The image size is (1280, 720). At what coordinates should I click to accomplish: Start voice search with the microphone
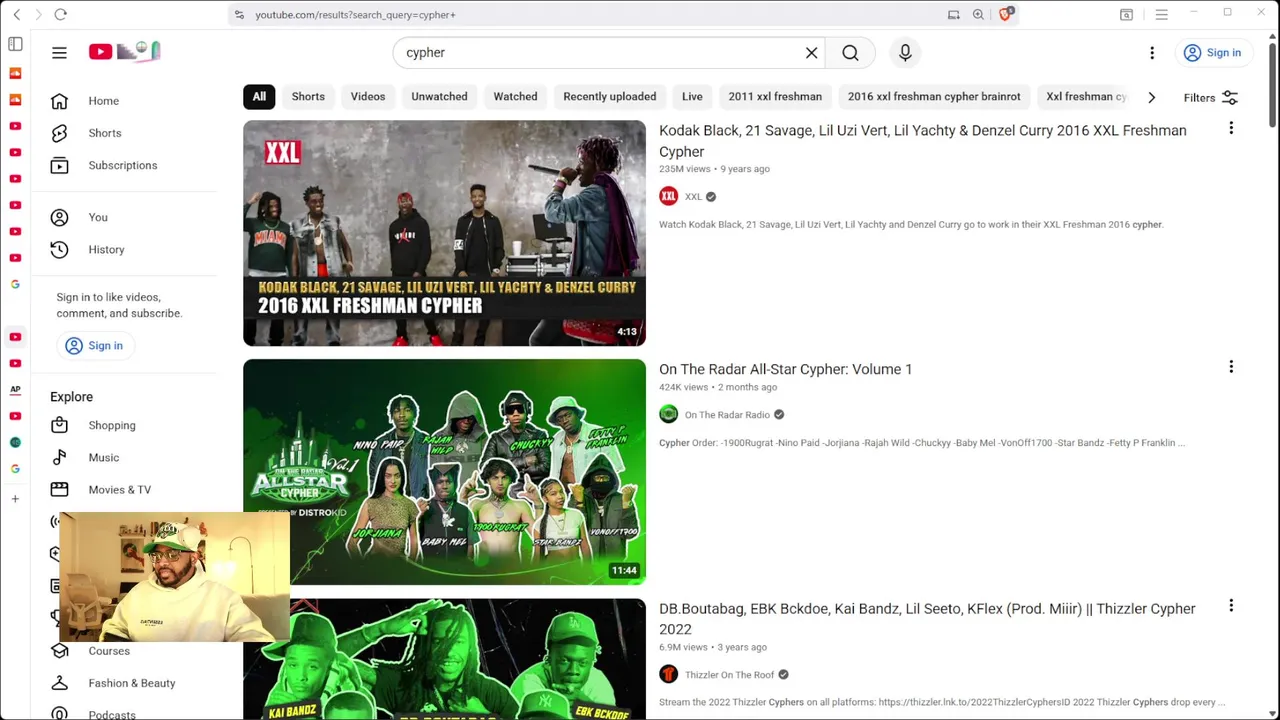[905, 52]
